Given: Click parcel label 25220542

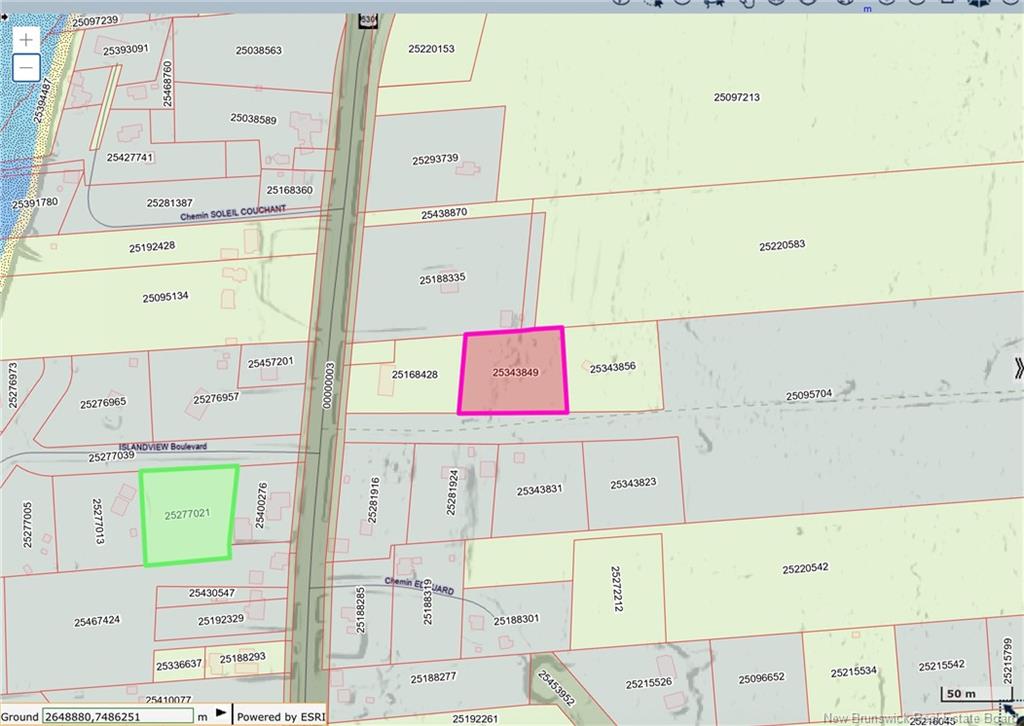Looking at the screenshot, I should click(805, 568).
